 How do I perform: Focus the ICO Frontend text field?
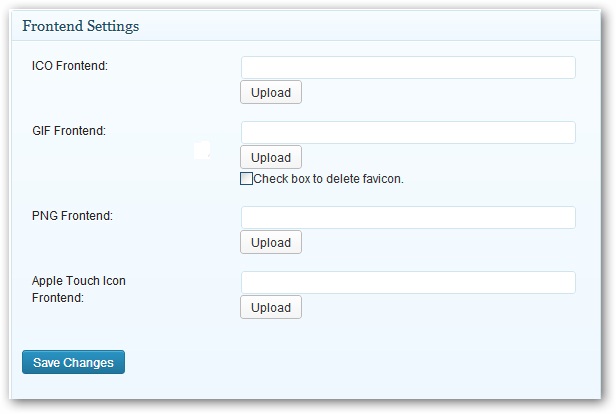408,68
